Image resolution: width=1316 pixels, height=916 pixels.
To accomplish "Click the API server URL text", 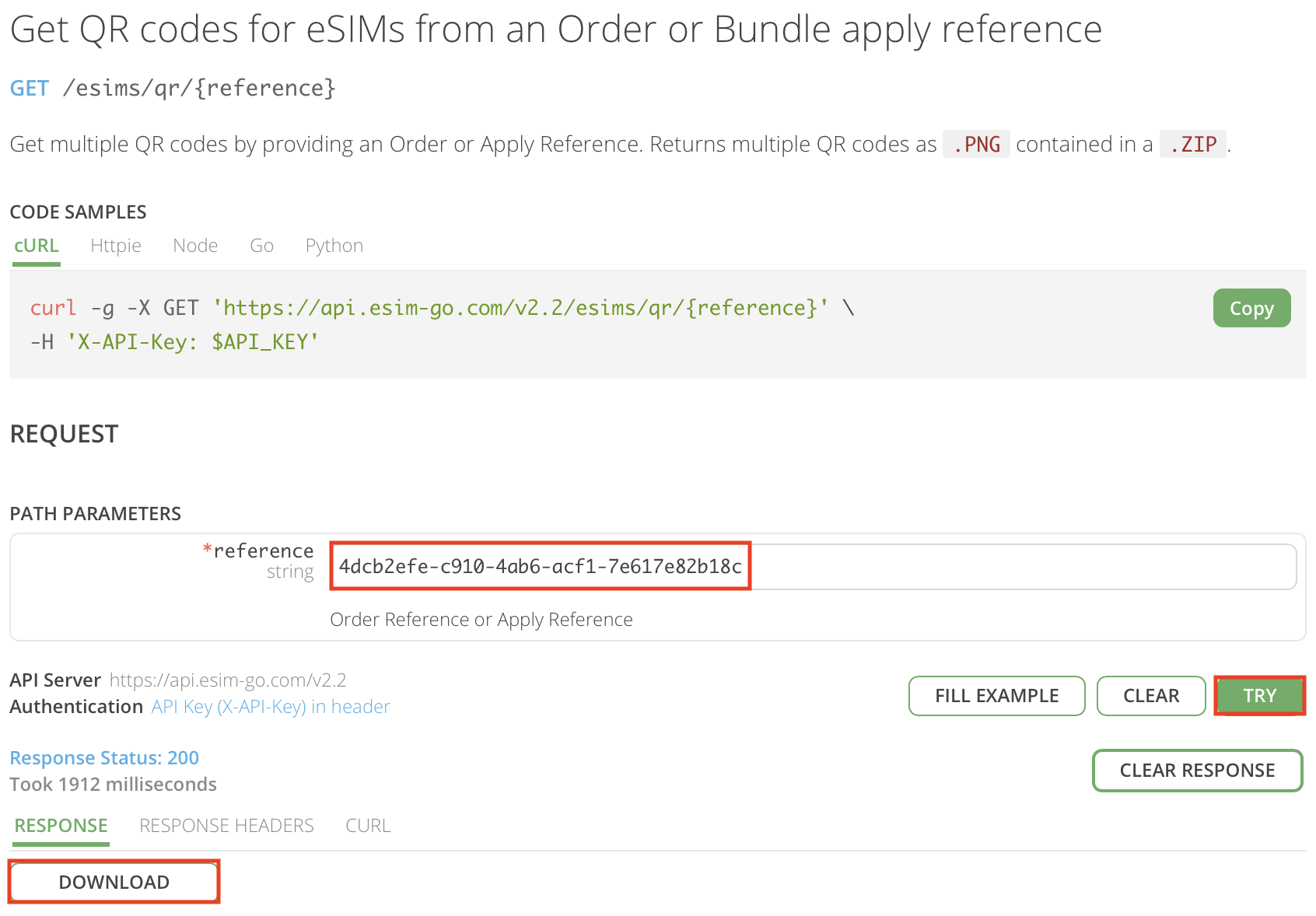I will click(x=228, y=680).
